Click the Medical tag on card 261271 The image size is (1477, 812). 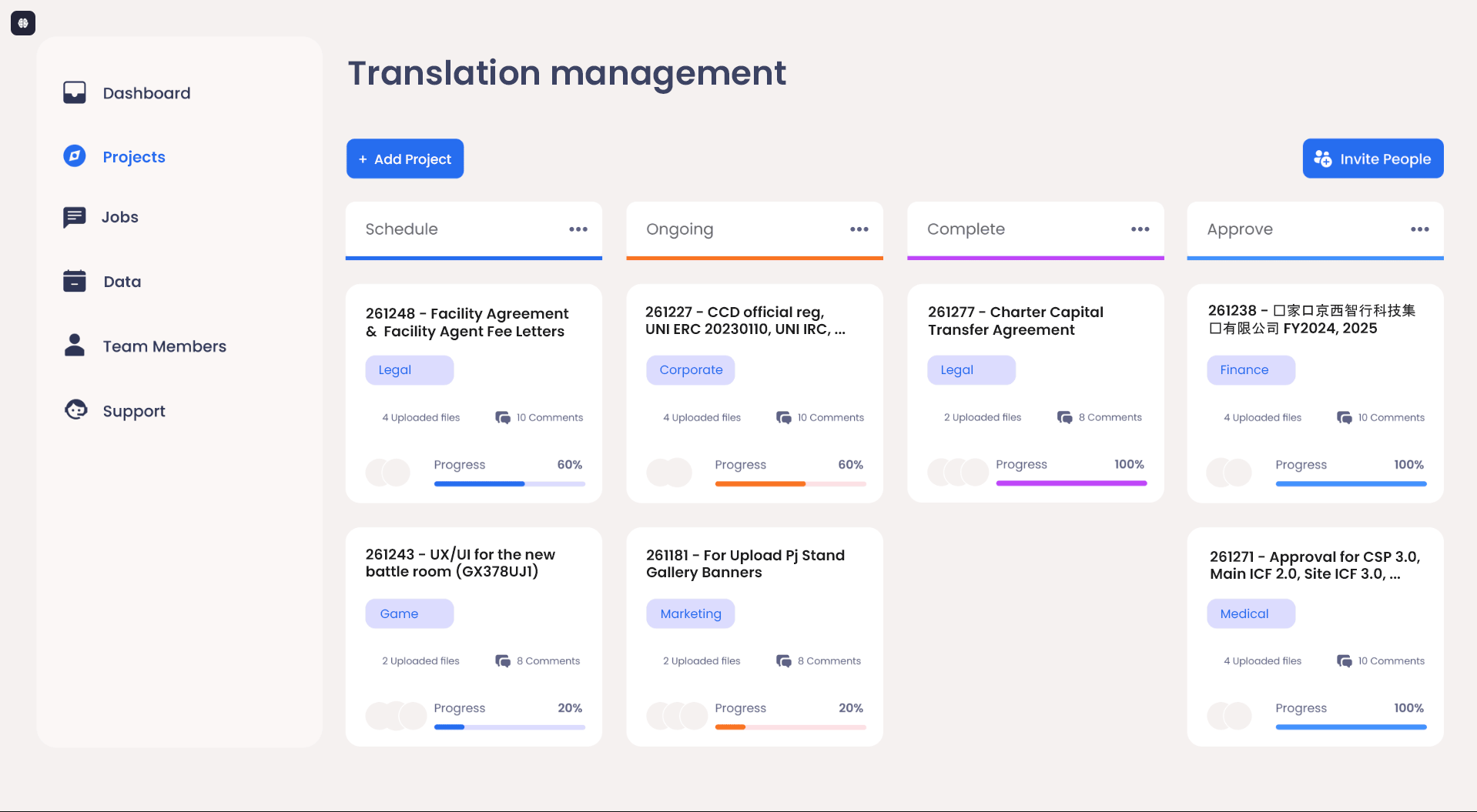tap(1251, 613)
